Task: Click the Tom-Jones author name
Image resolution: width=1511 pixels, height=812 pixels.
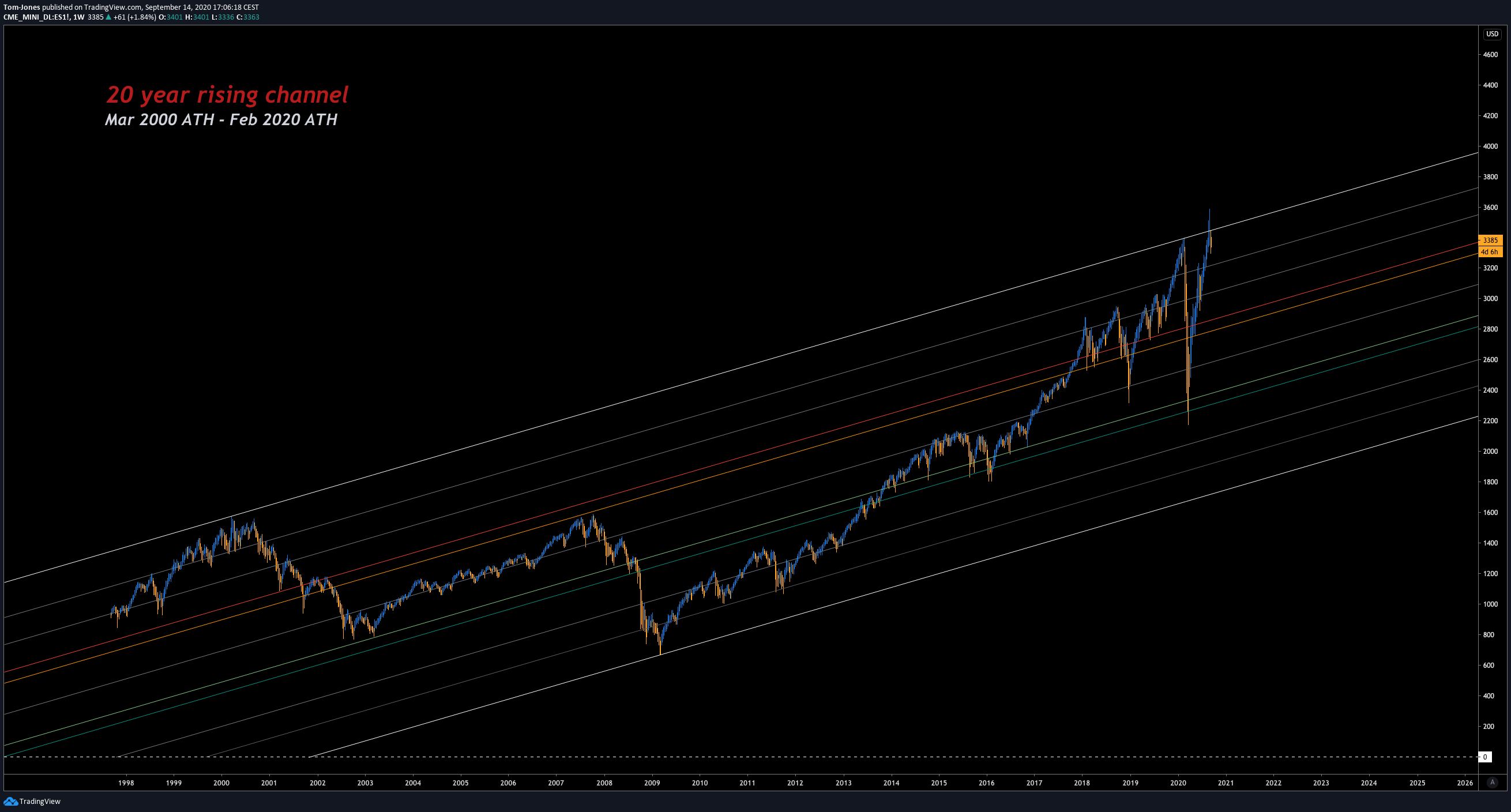Action: pyautogui.click(x=22, y=7)
